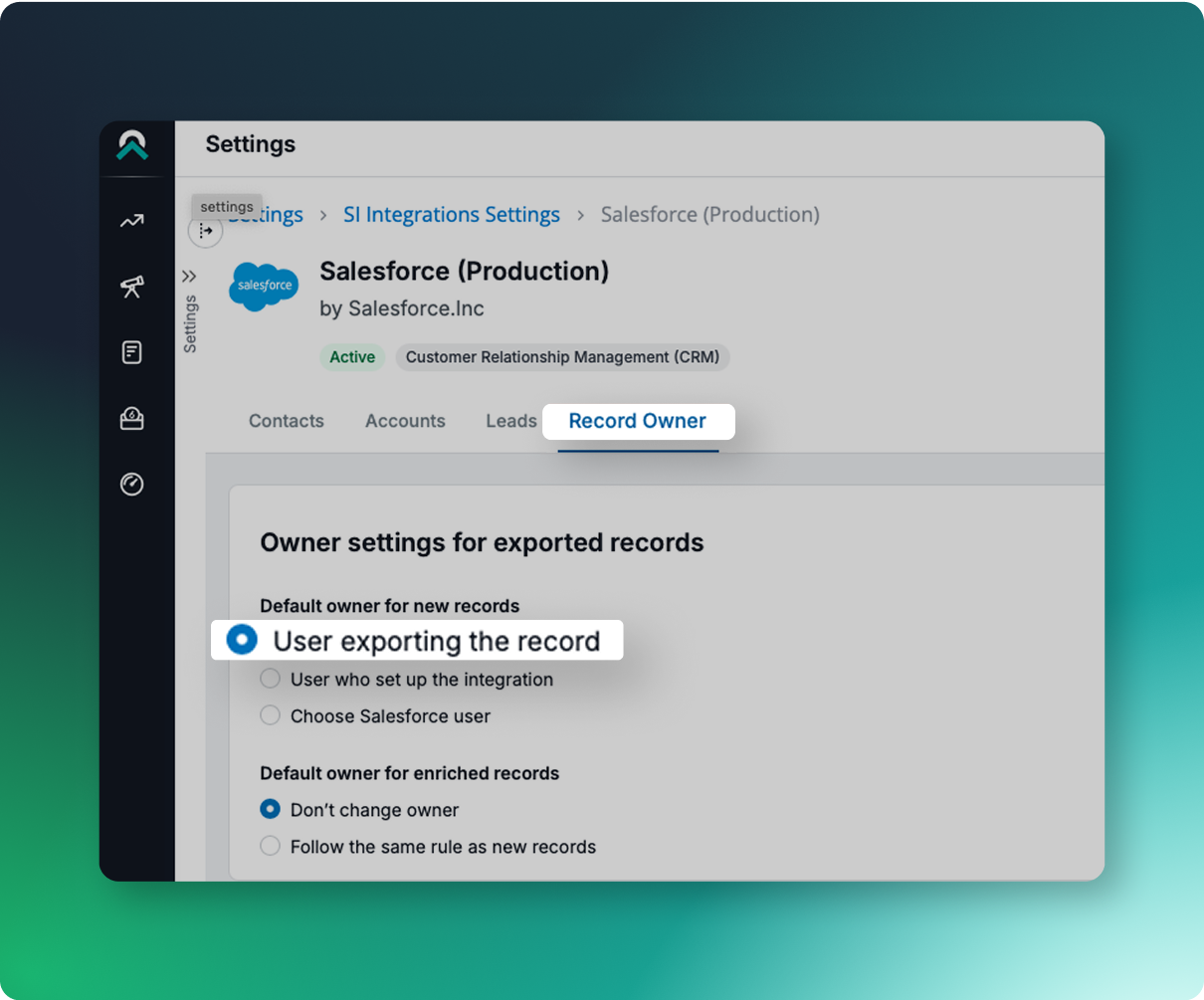1204x1000 pixels.
Task: Expand the Settings side panel chevrons
Action: [189, 276]
